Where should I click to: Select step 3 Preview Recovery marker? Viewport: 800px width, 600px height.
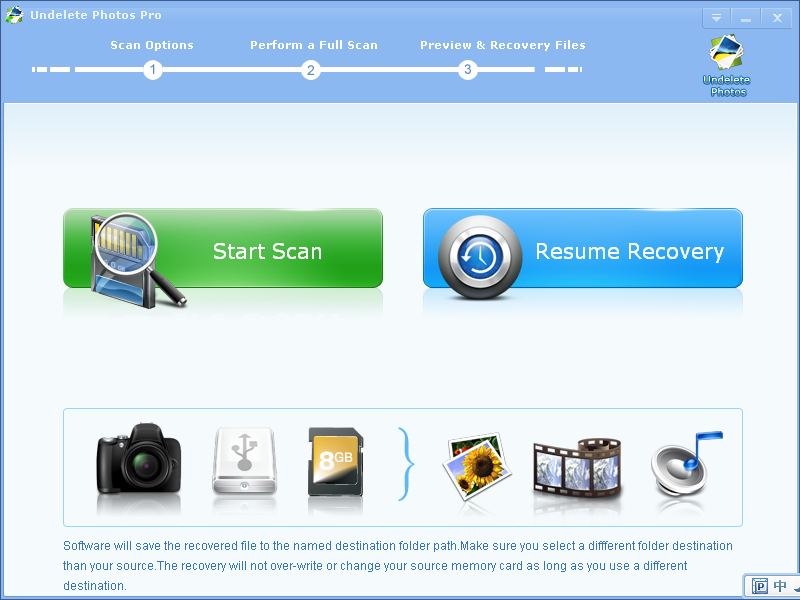point(467,70)
